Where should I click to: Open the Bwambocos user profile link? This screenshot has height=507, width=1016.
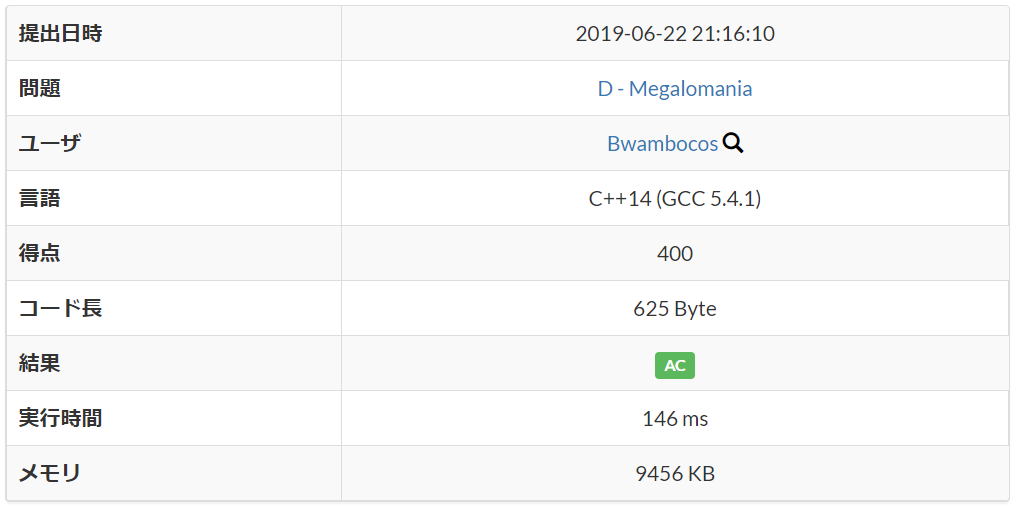(x=662, y=144)
